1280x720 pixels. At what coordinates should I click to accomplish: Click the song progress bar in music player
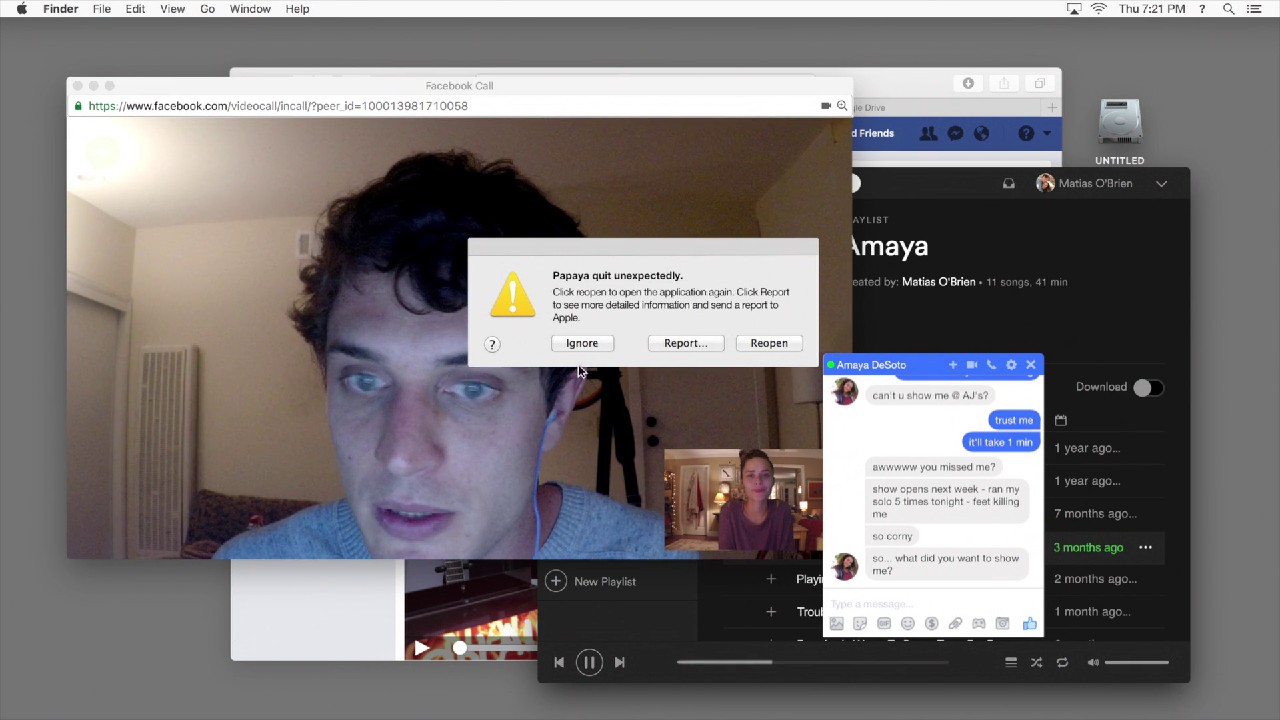pos(812,662)
